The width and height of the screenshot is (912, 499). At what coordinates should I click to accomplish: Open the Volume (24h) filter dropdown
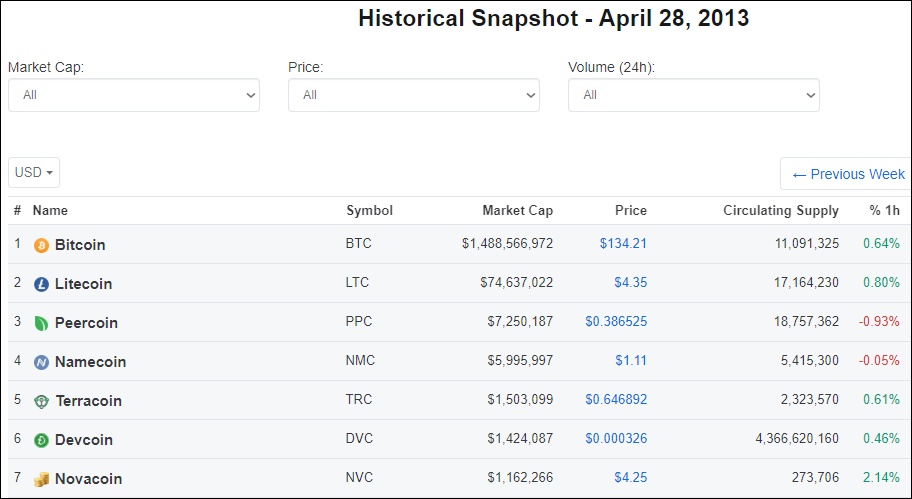[693, 95]
